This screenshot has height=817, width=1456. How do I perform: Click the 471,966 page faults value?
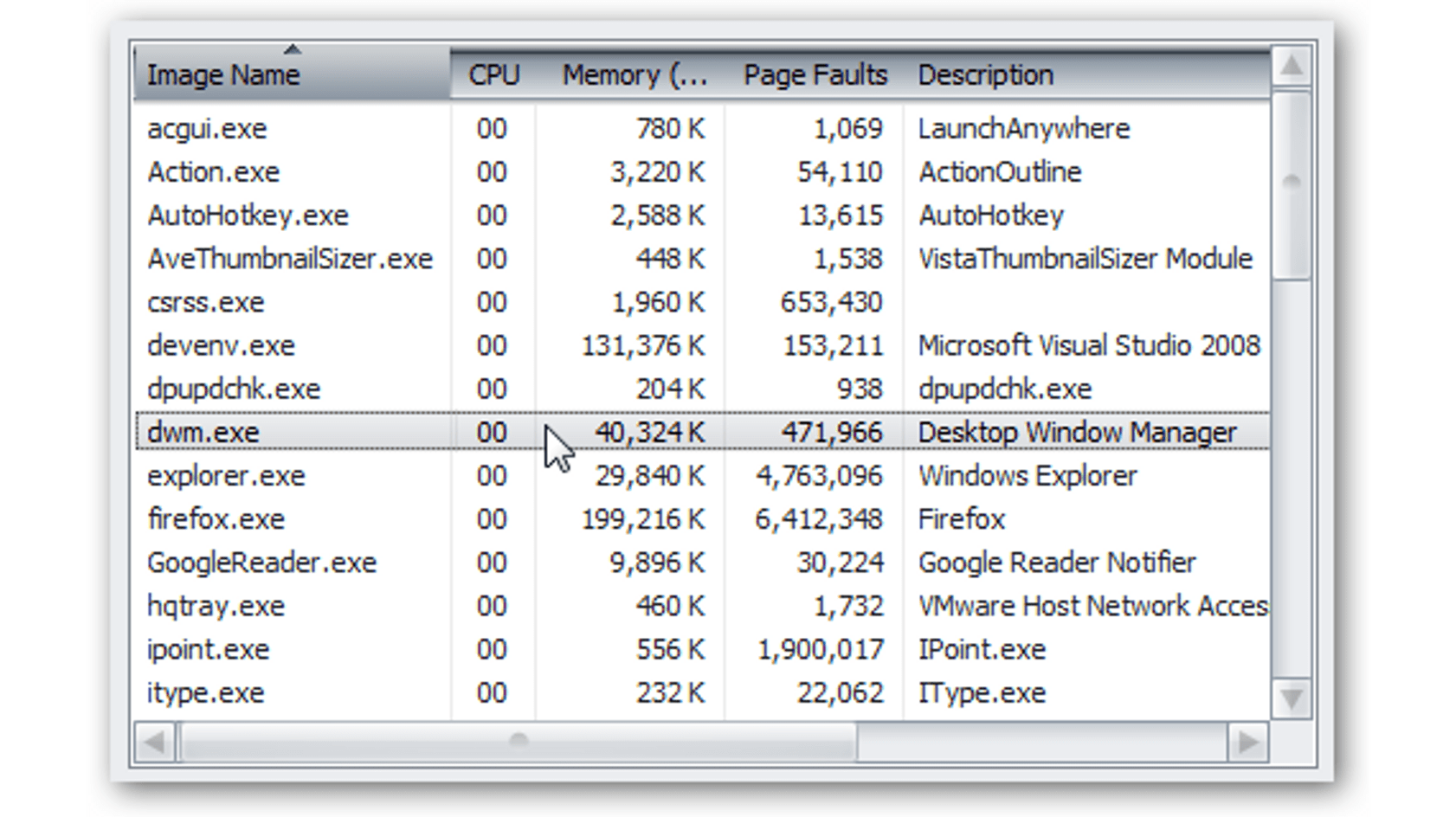(x=831, y=432)
